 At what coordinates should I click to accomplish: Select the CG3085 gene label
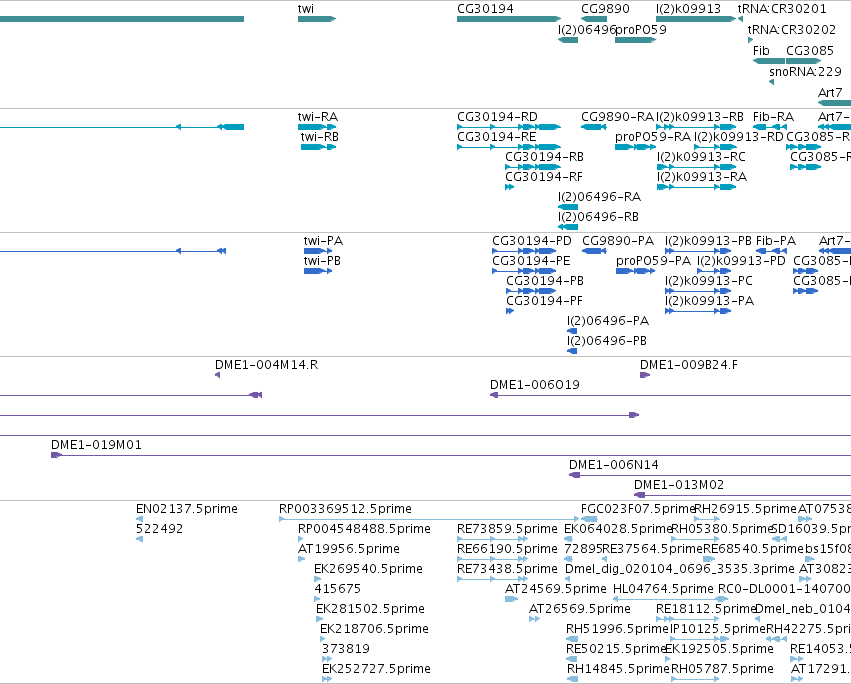pyautogui.click(x=810, y=50)
